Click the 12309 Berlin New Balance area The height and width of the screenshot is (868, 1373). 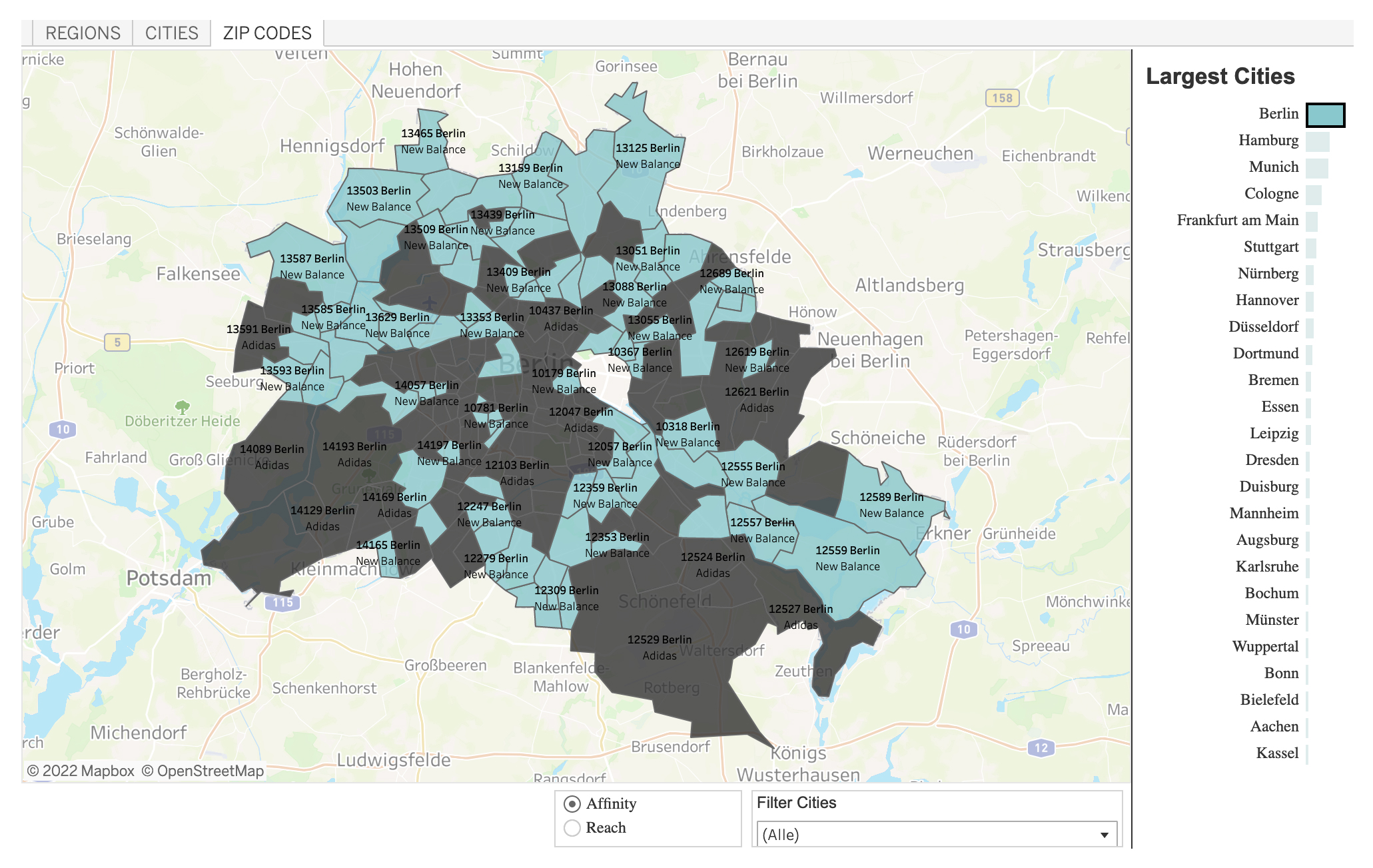pos(566,598)
